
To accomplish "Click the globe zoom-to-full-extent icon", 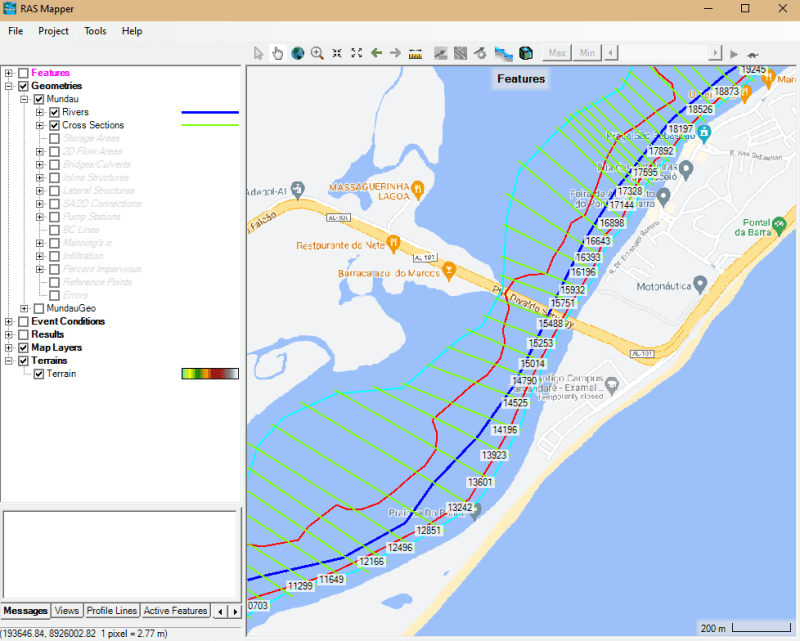I will point(297,53).
